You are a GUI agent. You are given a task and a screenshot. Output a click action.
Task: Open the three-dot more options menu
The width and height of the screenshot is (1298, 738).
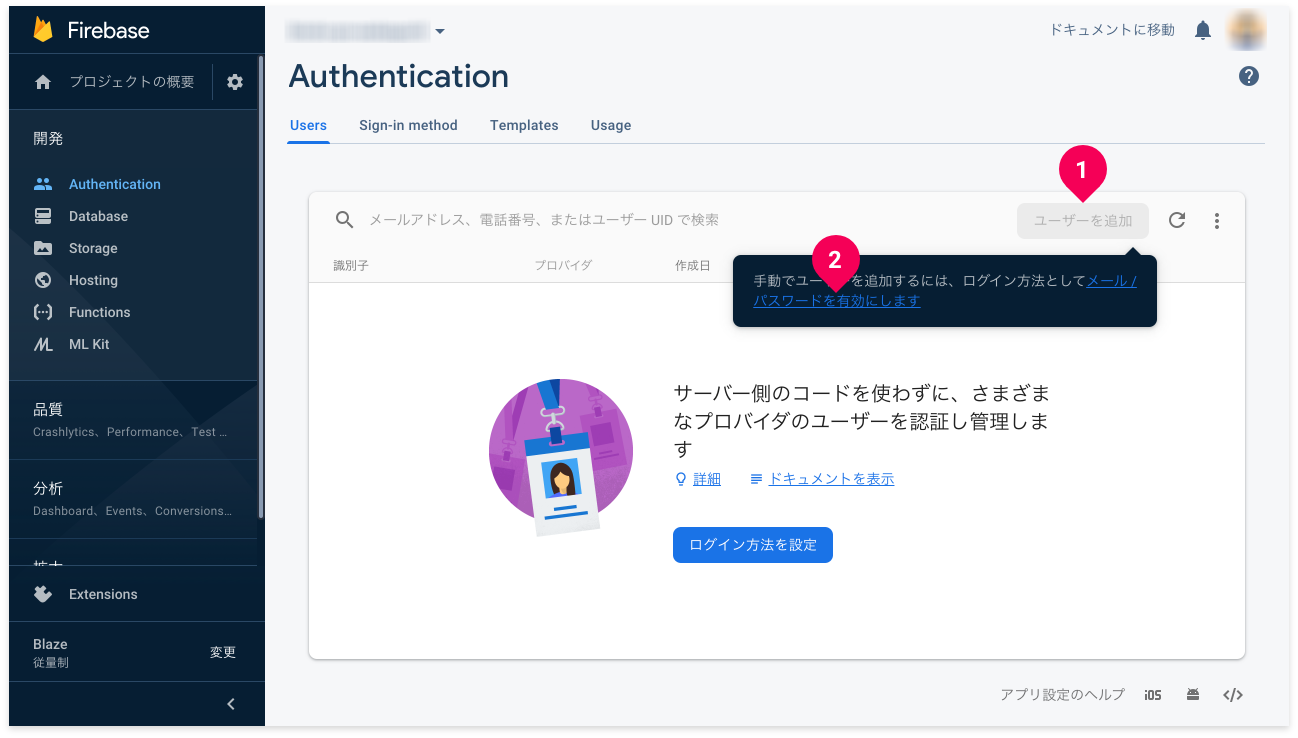pyautogui.click(x=1217, y=221)
